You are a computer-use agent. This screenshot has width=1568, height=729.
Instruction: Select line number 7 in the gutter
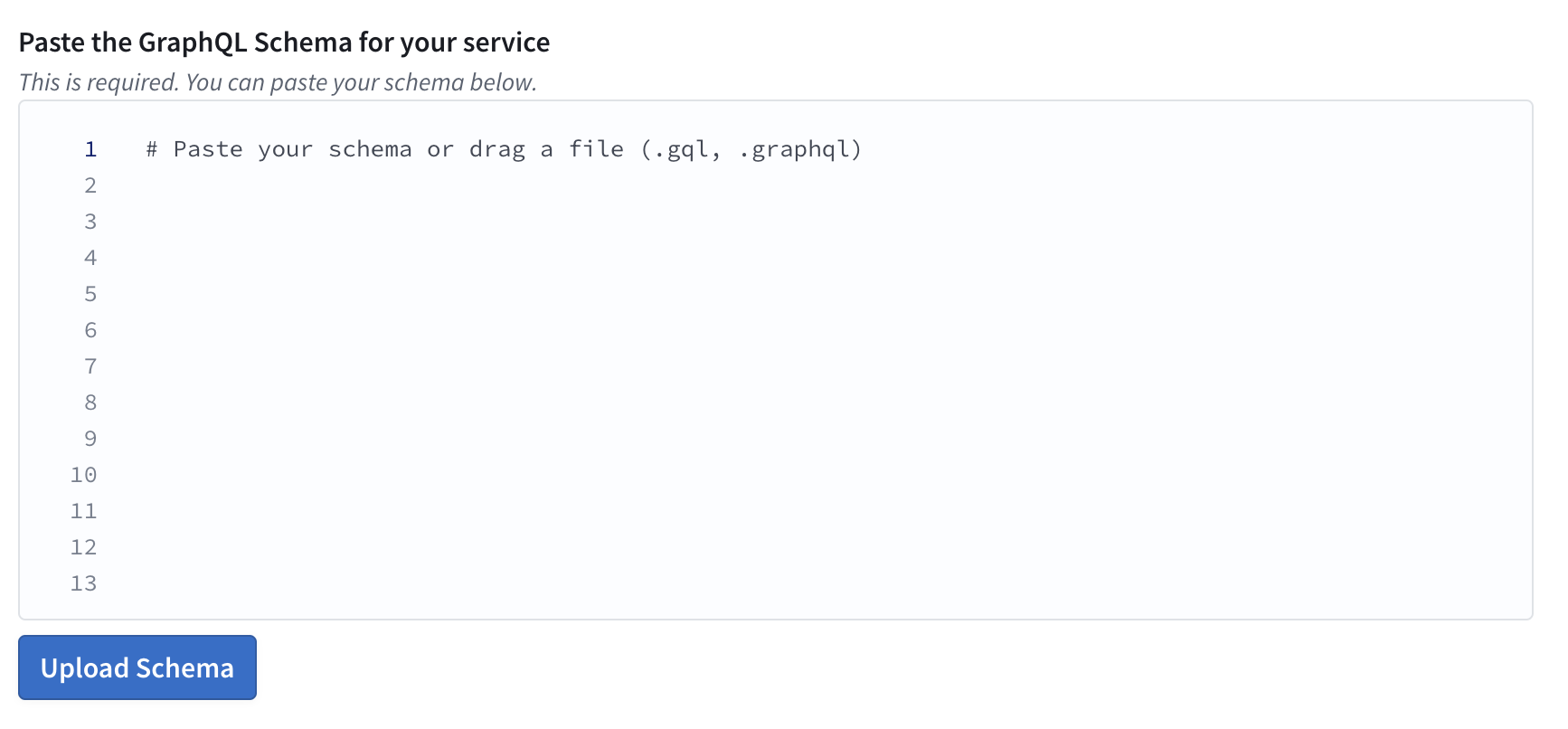(90, 366)
